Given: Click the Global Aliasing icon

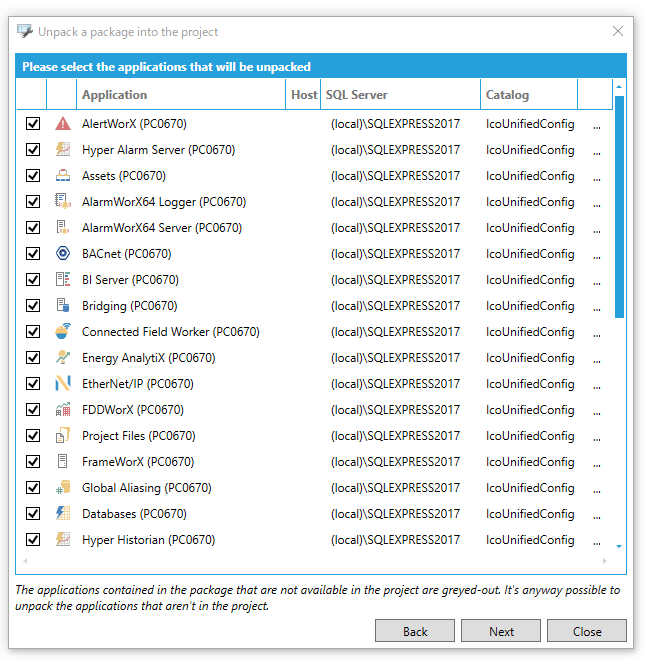Looking at the screenshot, I should (62, 488).
